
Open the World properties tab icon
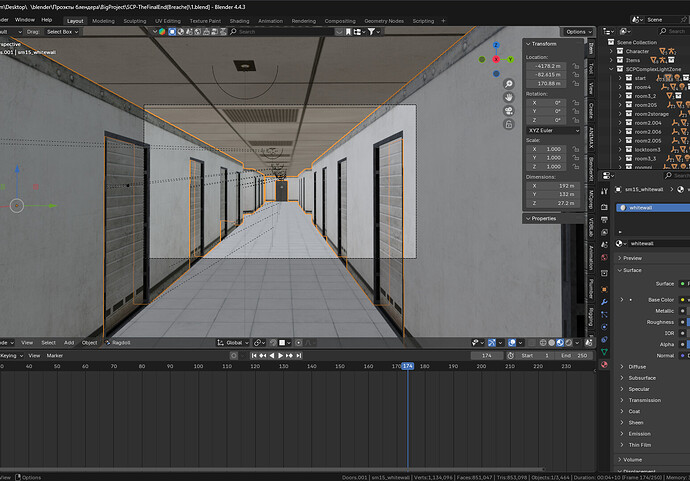click(604, 257)
